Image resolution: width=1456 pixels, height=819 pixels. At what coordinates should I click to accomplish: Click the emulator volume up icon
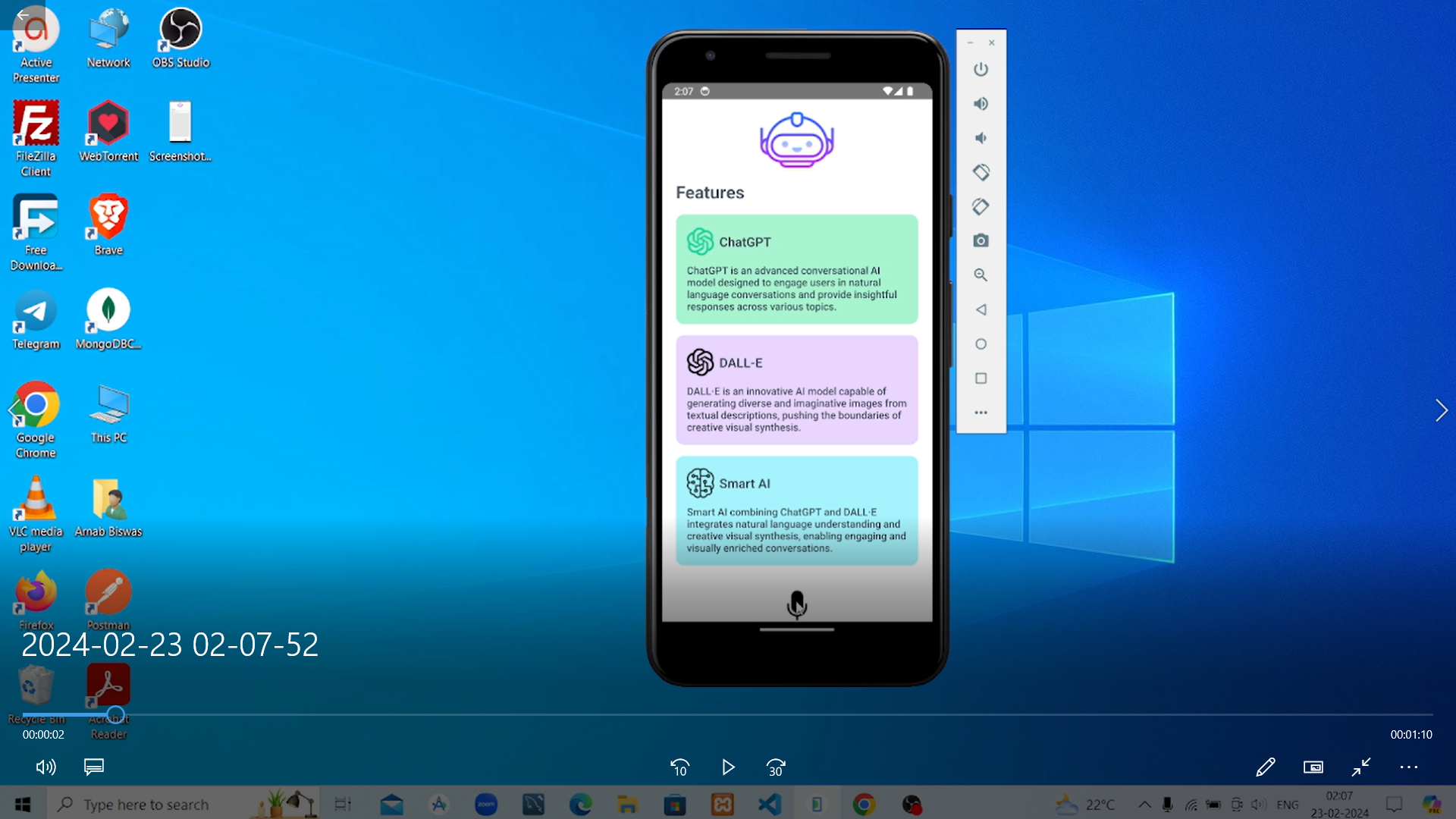click(x=981, y=104)
